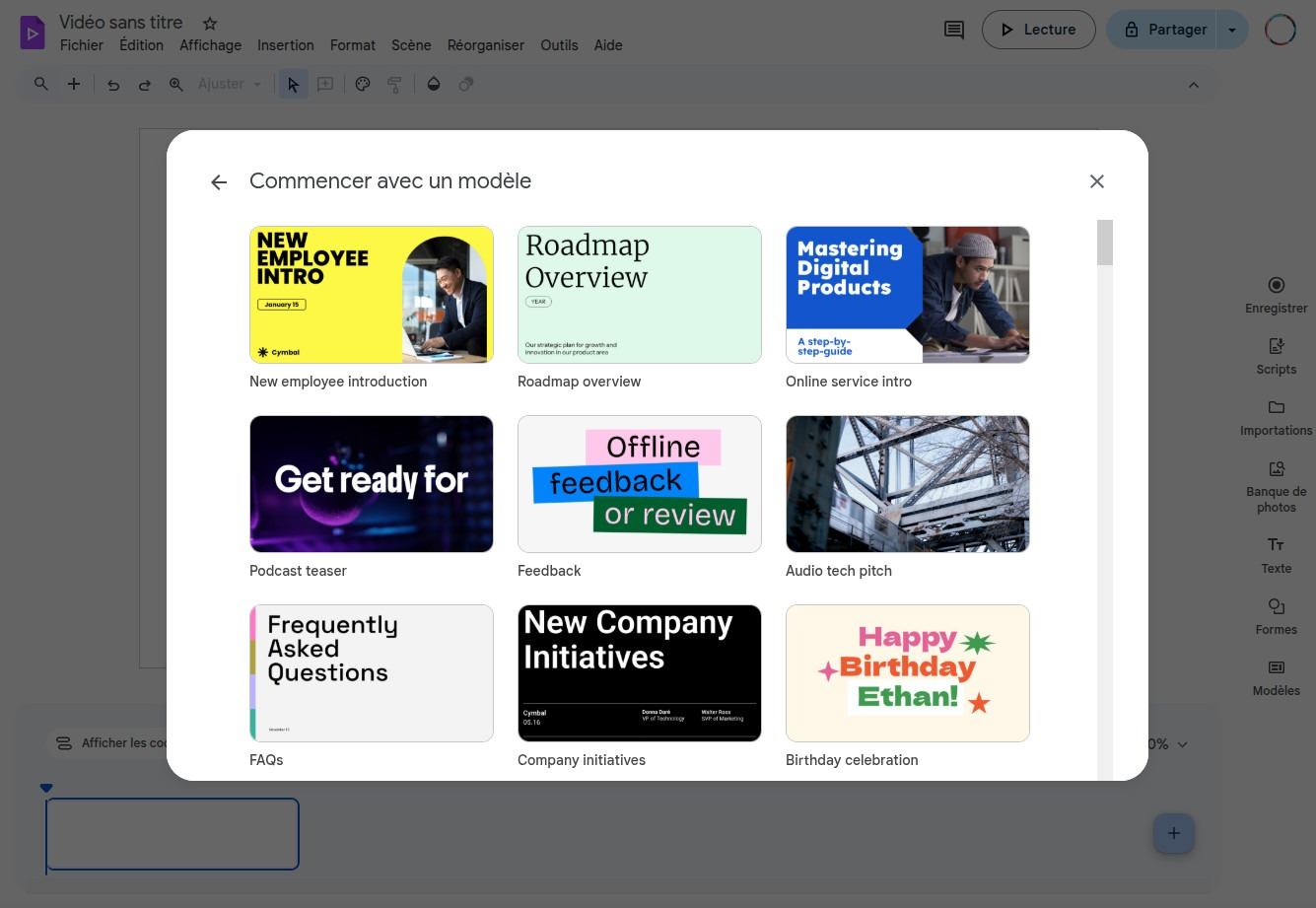Open the comments history icon
Image resolution: width=1316 pixels, height=908 pixels.
tap(953, 30)
